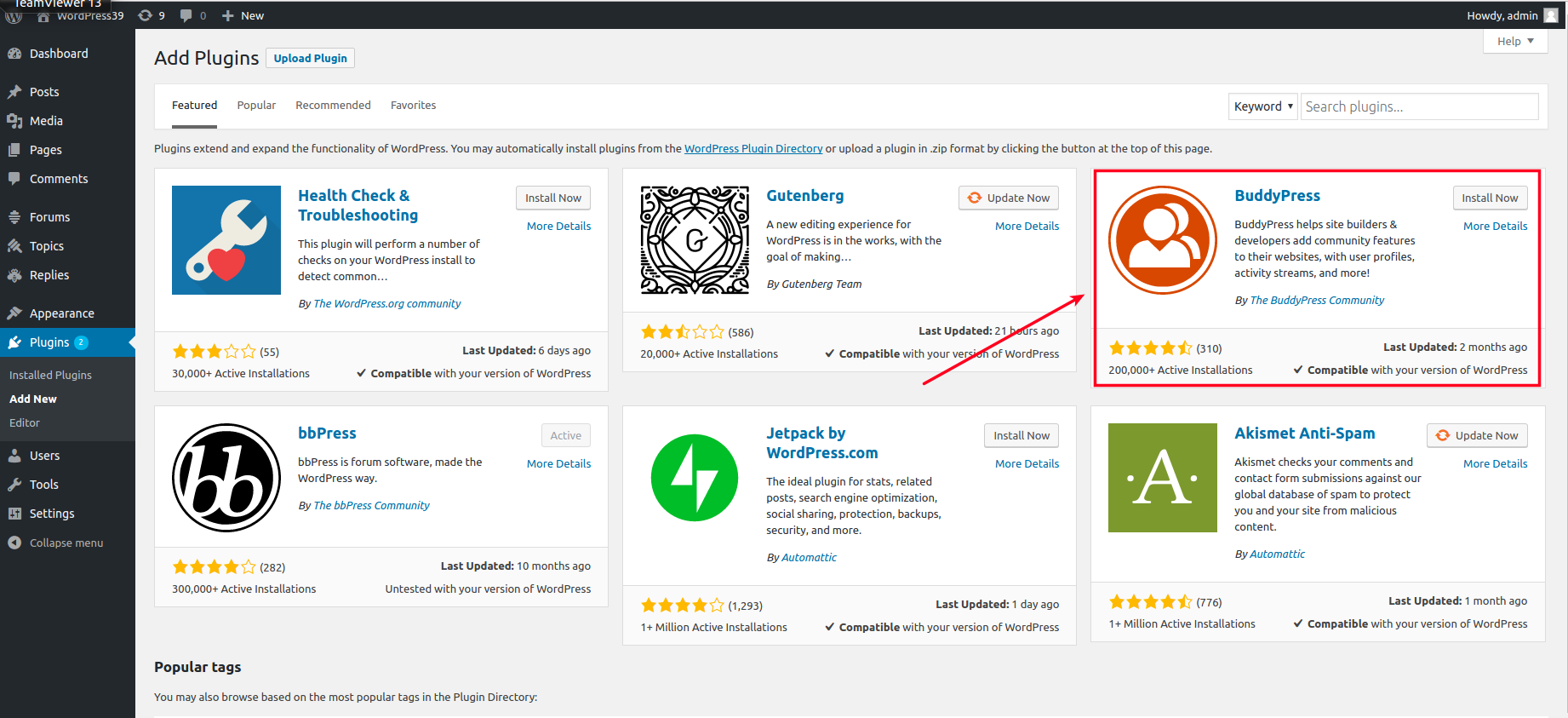Open the Keyword search type dropdown
The image size is (1568, 718).
tap(1263, 106)
